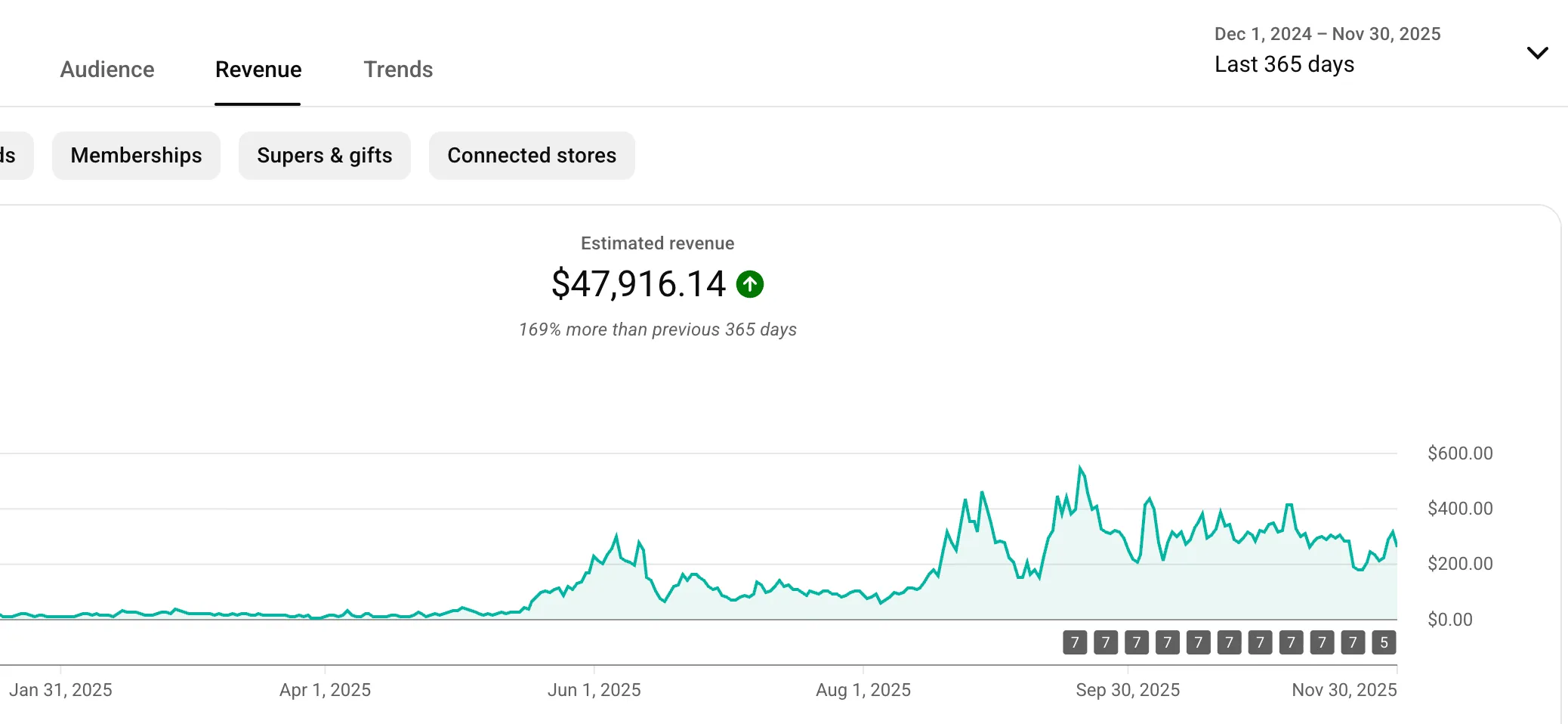Click the $600.00 y-axis label
The height and width of the screenshot is (724, 1568).
click(x=1460, y=453)
